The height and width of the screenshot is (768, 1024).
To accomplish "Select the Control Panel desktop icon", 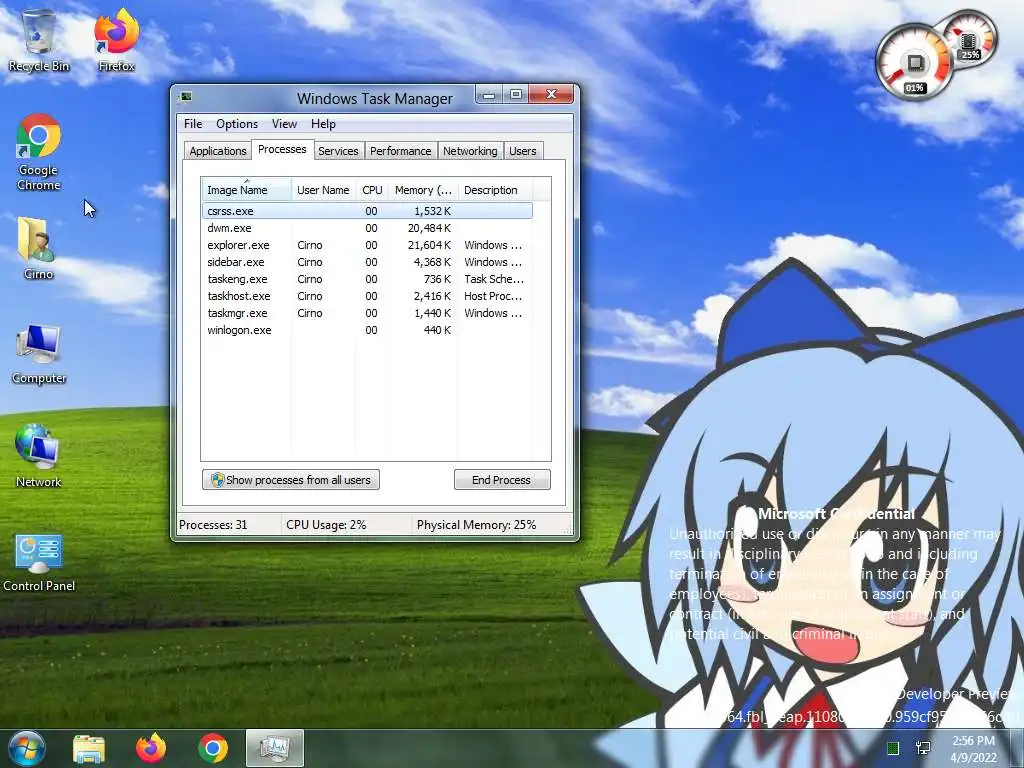I will point(39,563).
